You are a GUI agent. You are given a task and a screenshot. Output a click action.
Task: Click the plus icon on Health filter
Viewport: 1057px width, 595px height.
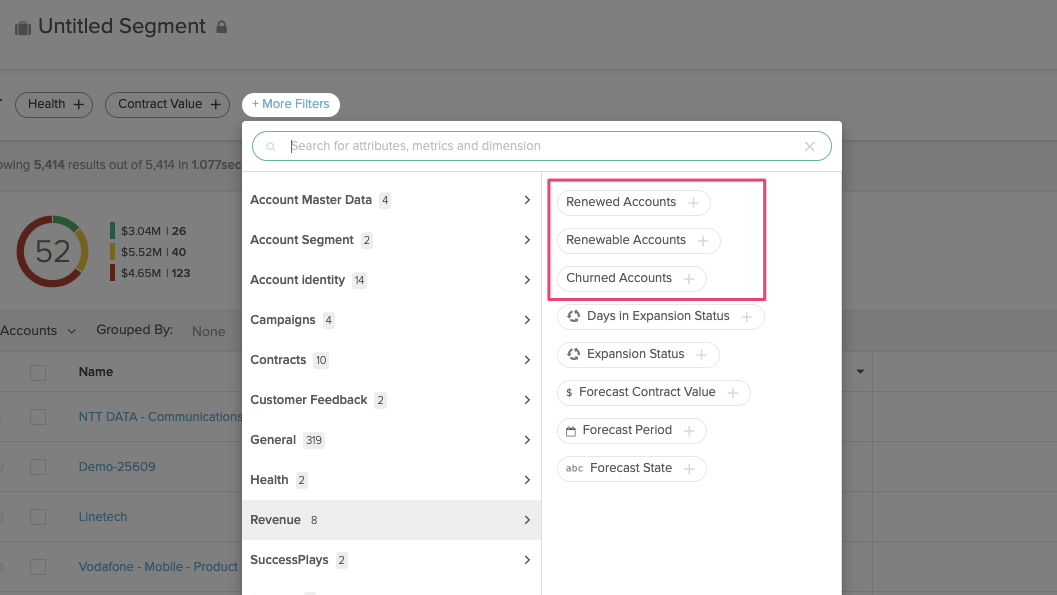(79, 104)
